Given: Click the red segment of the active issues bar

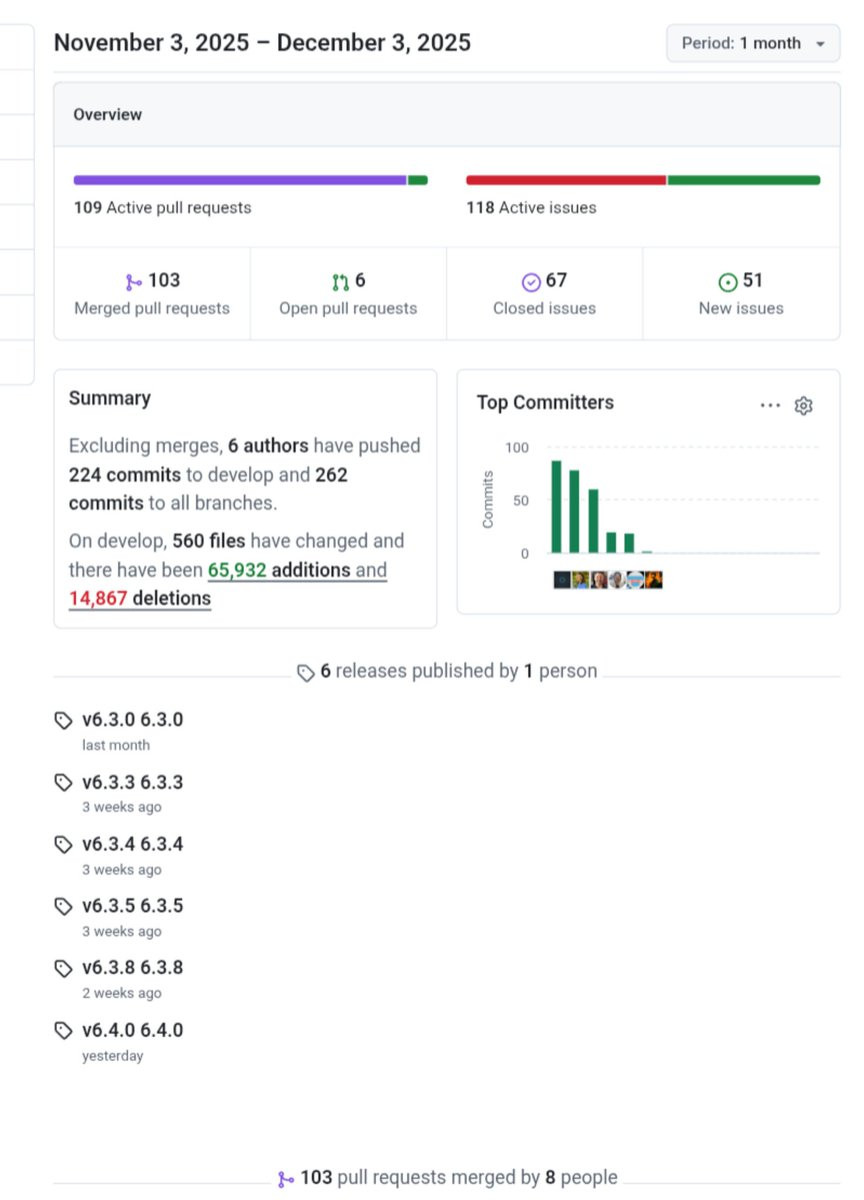Looking at the screenshot, I should [566, 180].
